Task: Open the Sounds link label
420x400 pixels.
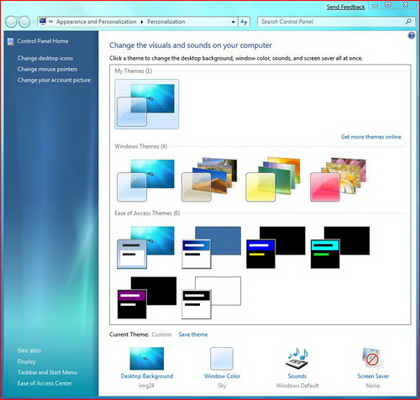Action: [297, 376]
